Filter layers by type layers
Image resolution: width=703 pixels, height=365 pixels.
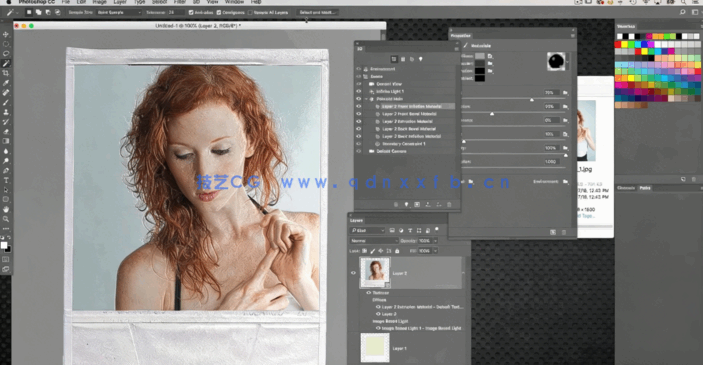click(410, 230)
